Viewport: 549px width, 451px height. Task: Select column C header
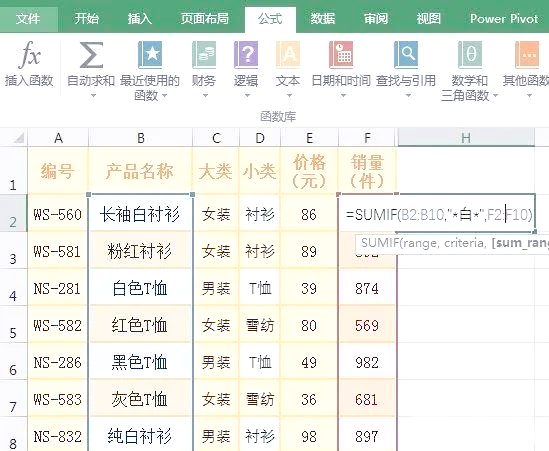(x=216, y=138)
